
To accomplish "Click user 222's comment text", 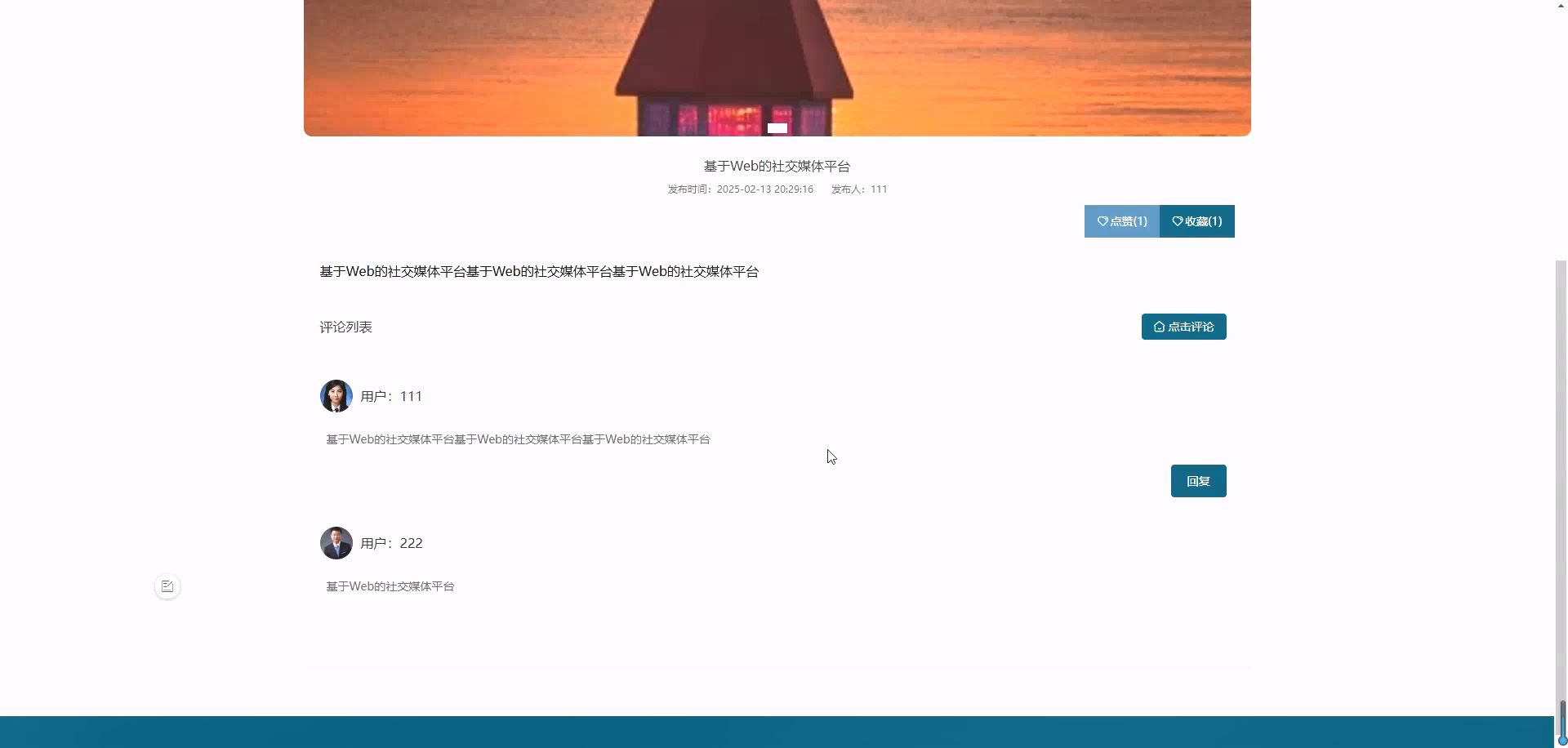I will [x=390, y=586].
